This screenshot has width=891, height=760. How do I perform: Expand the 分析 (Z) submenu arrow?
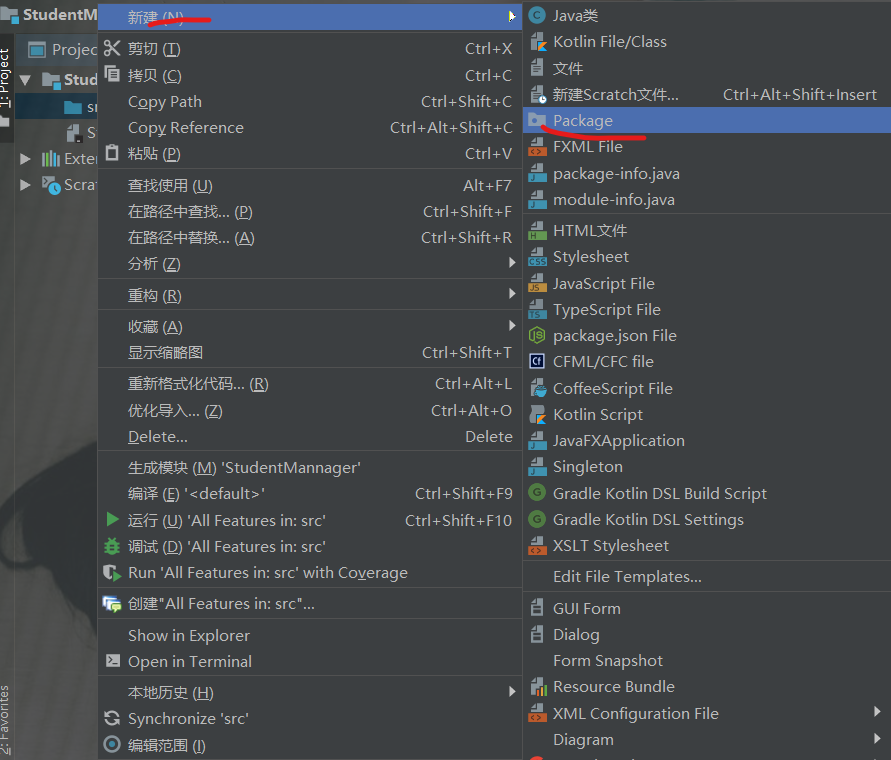click(512, 263)
